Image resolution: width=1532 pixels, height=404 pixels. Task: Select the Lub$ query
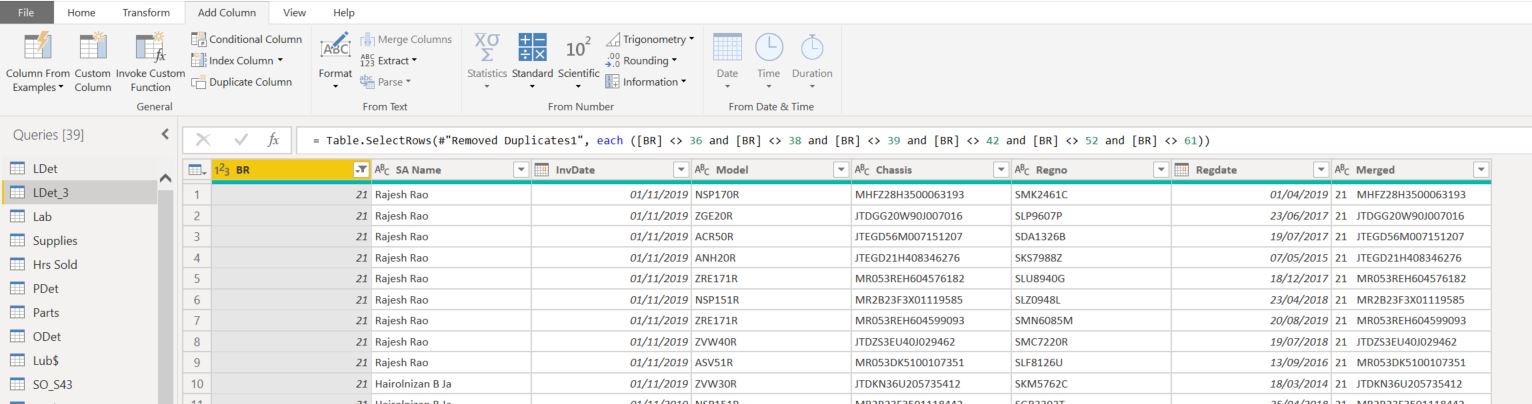(x=79, y=361)
